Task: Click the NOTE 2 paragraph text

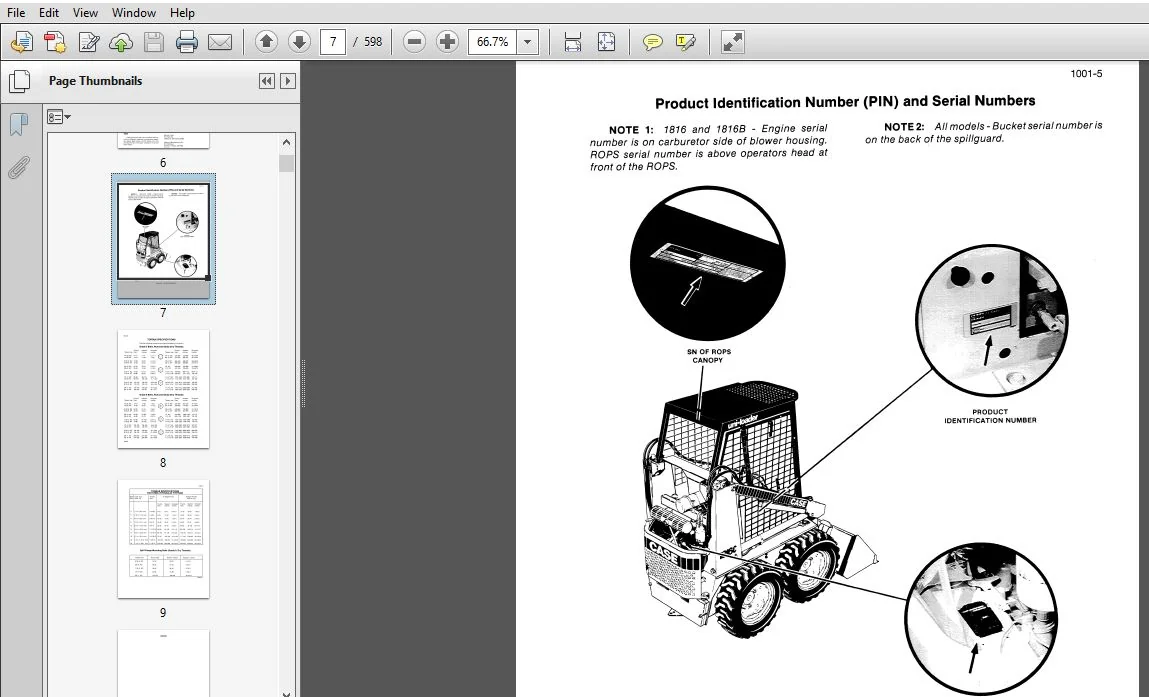Action: pyautogui.click(x=983, y=132)
